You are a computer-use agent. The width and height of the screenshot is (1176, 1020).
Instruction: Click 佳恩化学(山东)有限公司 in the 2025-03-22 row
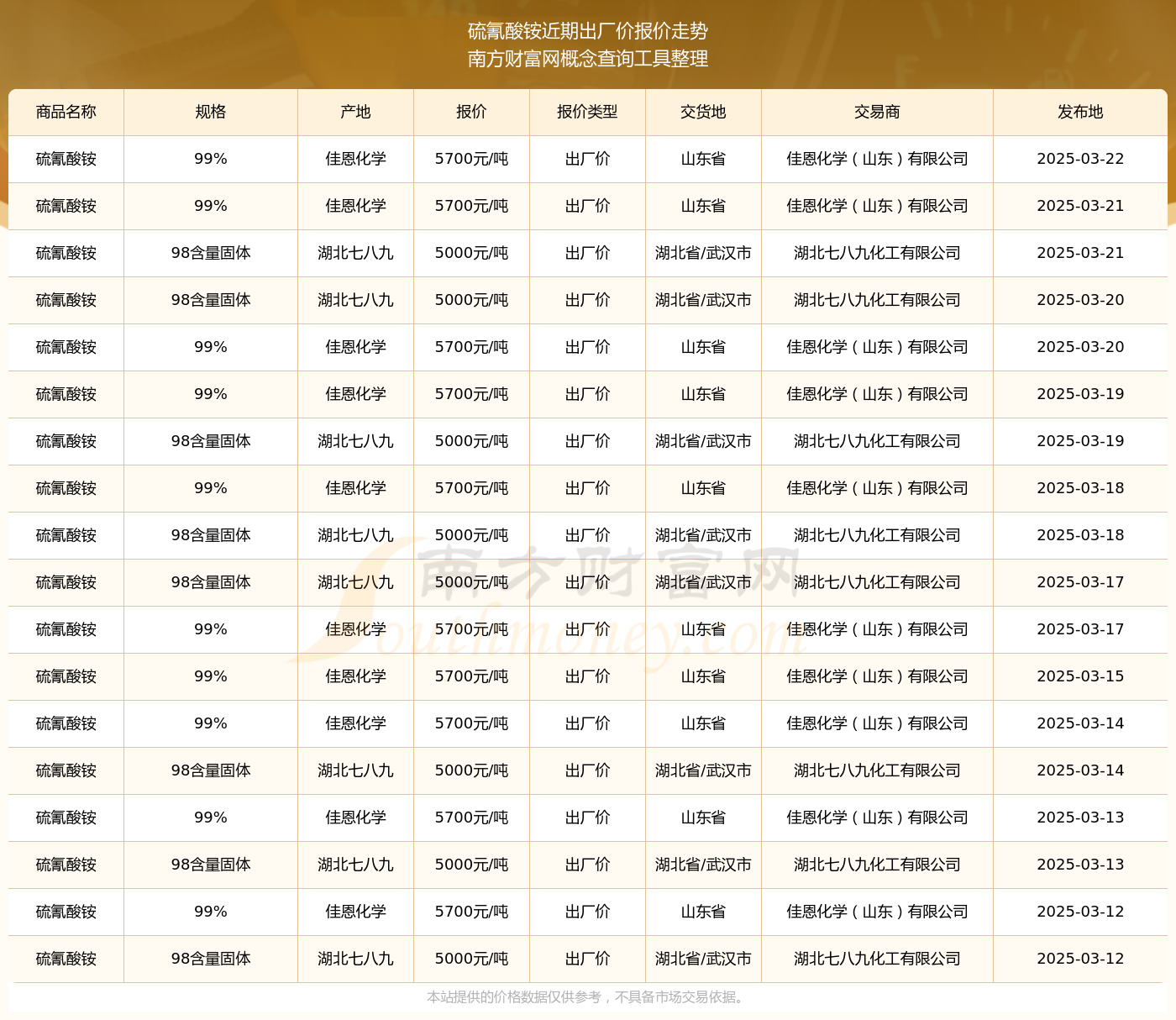coord(877,159)
